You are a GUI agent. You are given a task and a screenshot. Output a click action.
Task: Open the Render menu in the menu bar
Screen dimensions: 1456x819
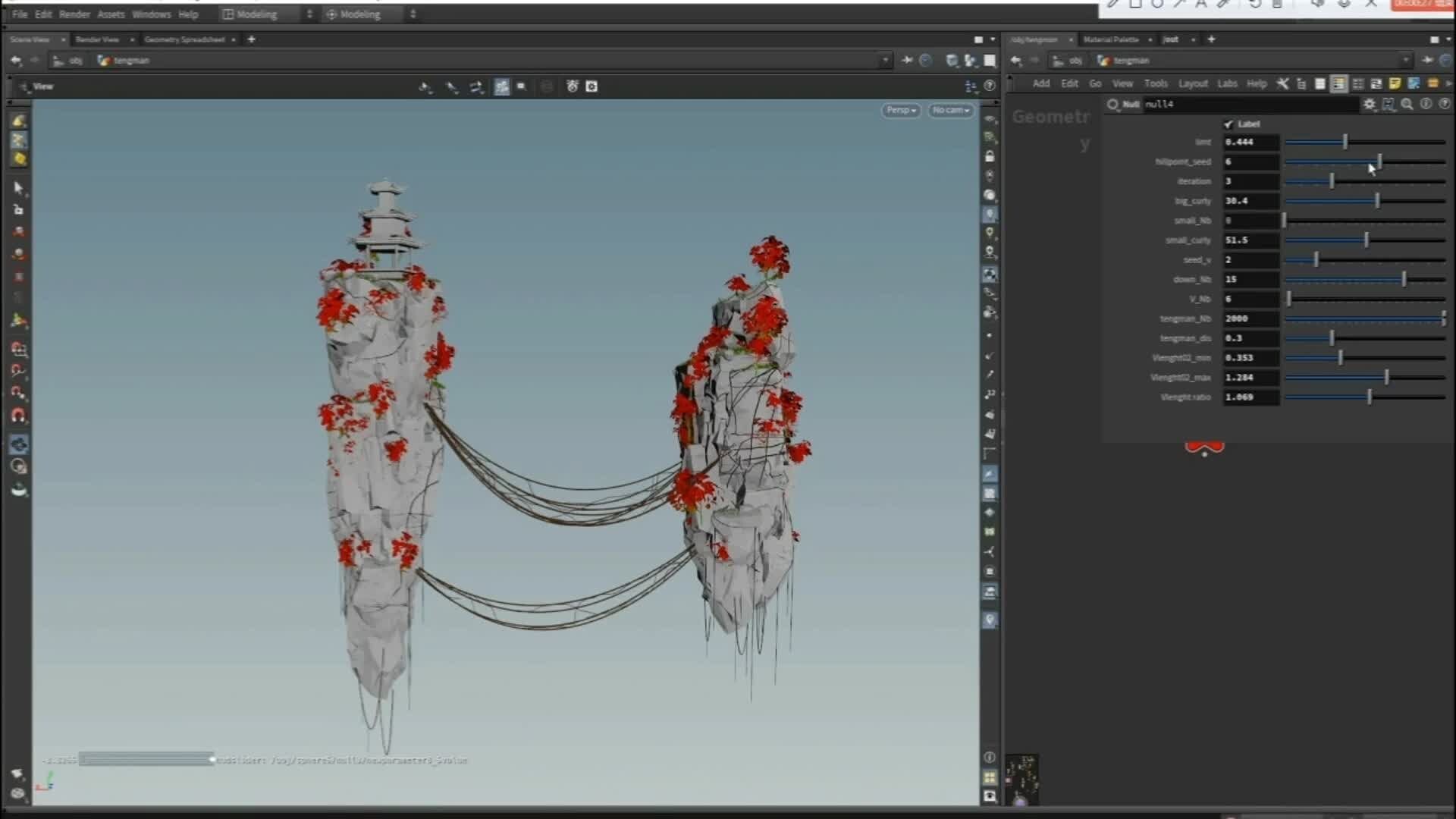pyautogui.click(x=74, y=14)
